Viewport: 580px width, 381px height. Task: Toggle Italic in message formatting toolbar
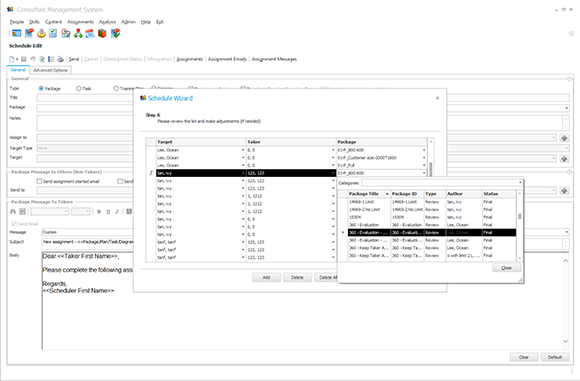click(x=117, y=212)
